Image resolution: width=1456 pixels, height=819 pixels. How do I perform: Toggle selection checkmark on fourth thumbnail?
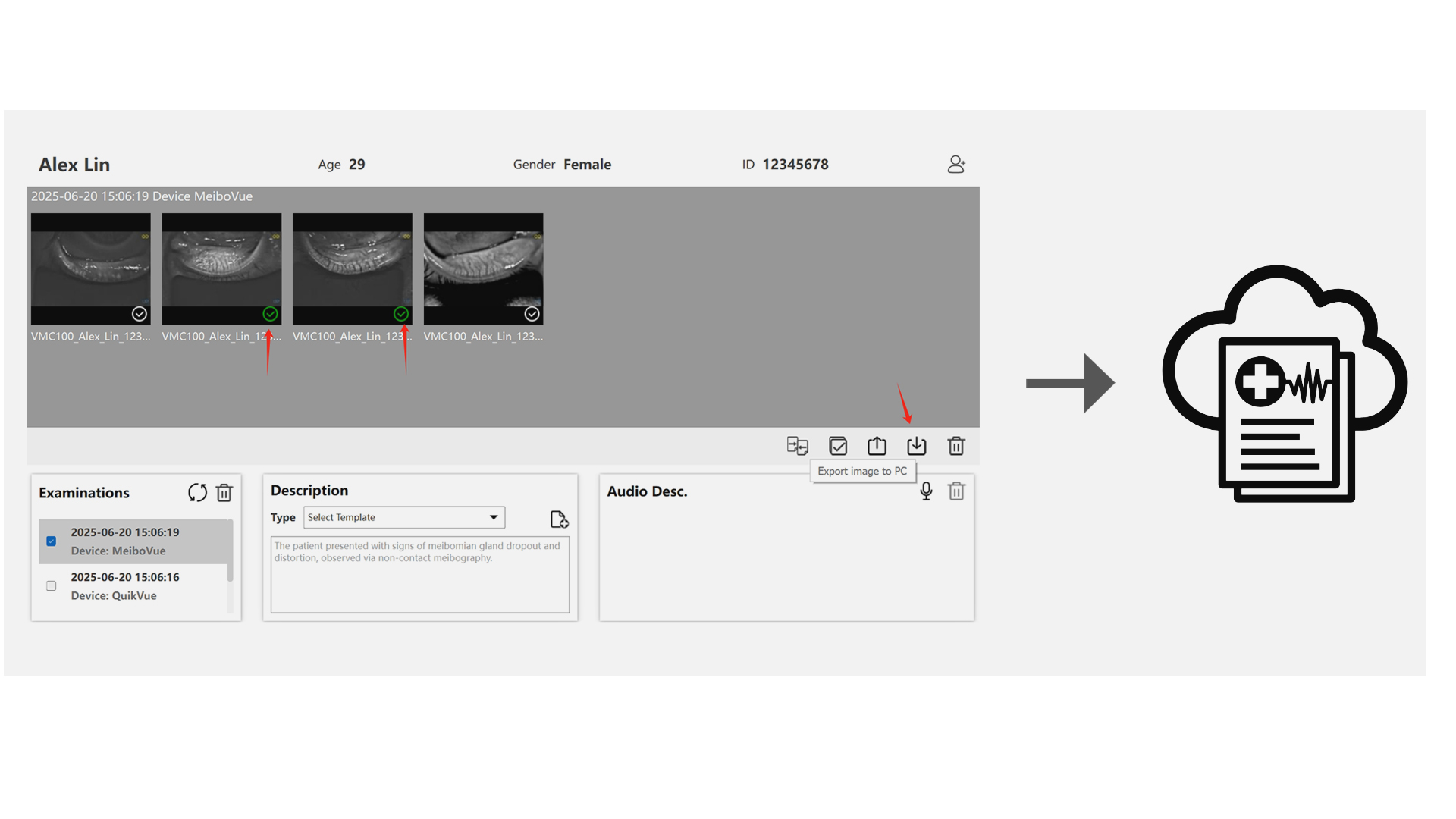click(532, 314)
